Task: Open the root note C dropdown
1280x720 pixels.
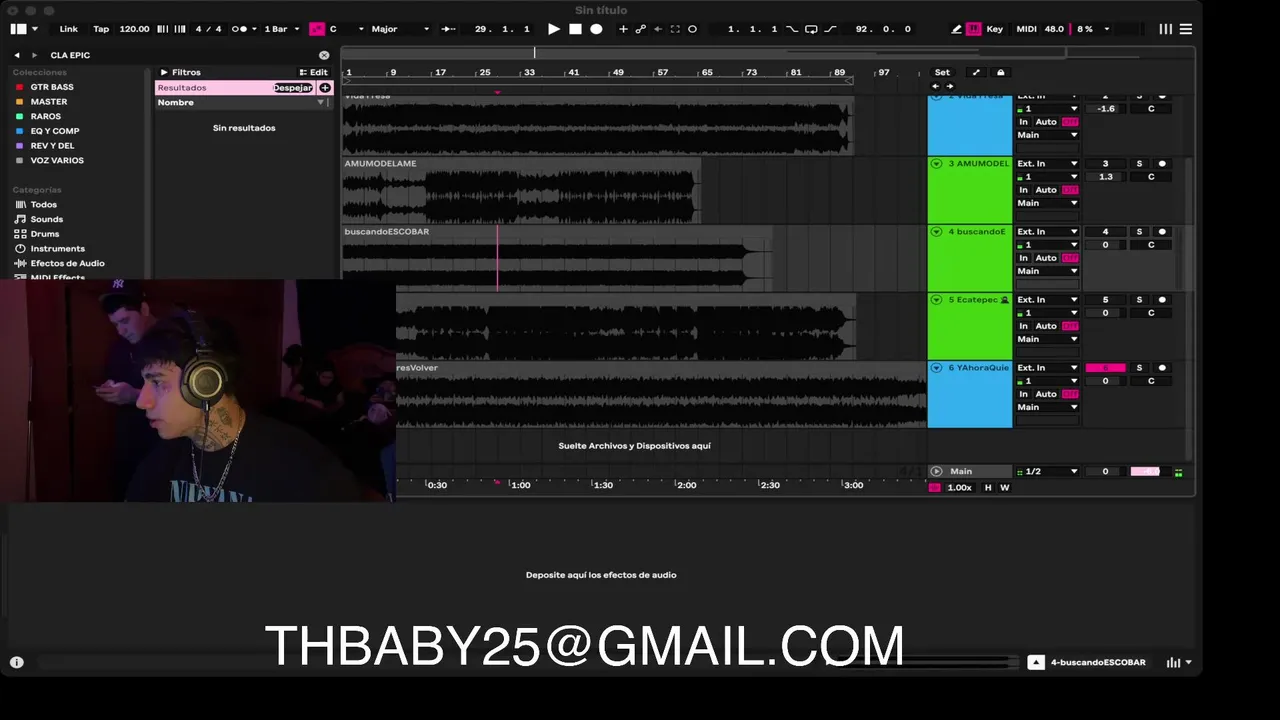Action: click(345, 29)
